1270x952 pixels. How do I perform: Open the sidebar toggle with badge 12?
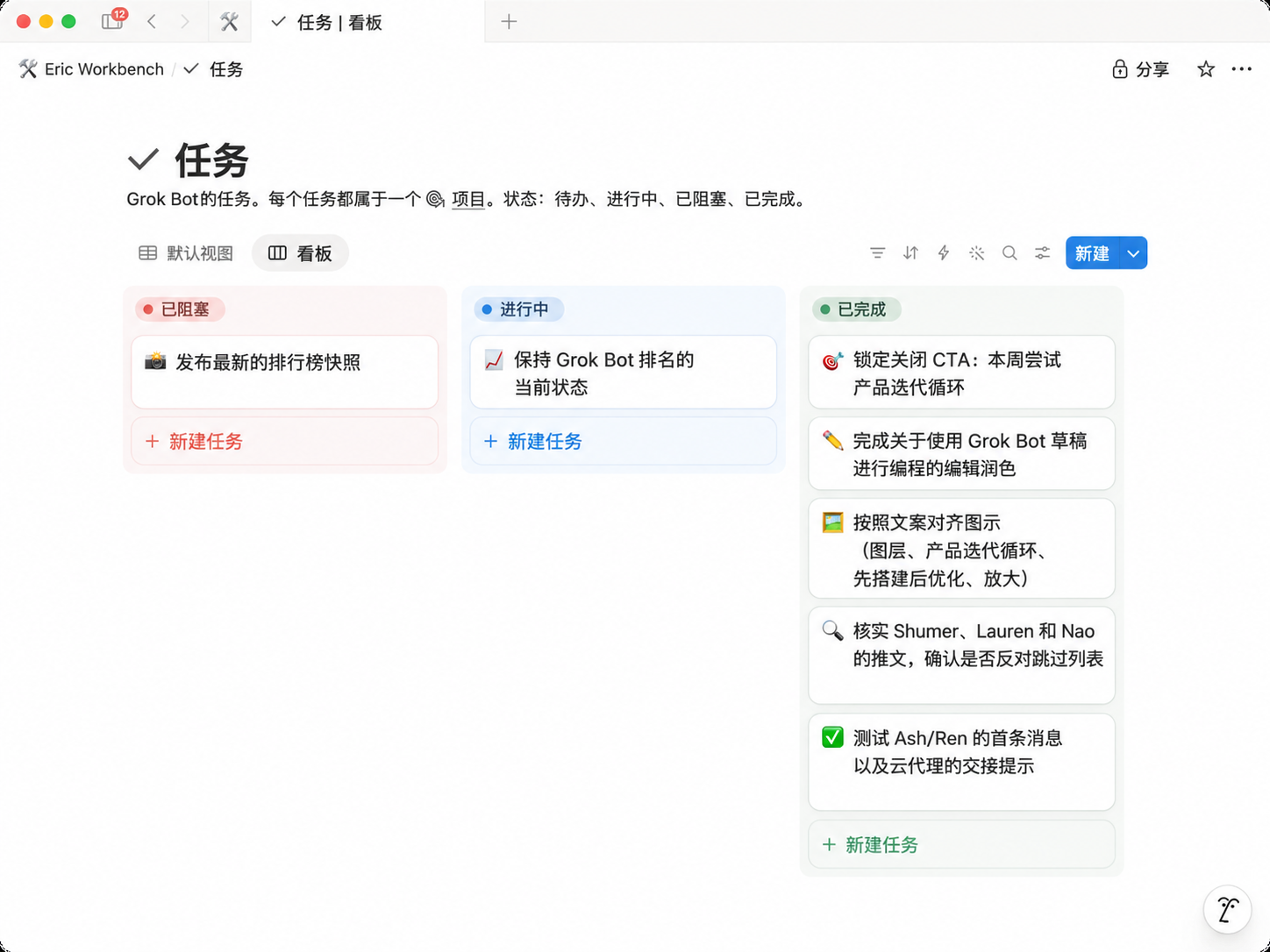(x=112, y=21)
